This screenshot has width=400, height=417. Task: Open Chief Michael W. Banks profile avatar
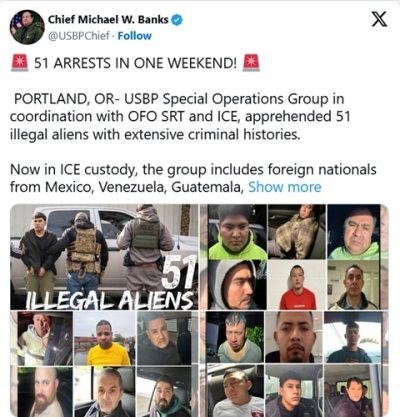pyautogui.click(x=27, y=27)
